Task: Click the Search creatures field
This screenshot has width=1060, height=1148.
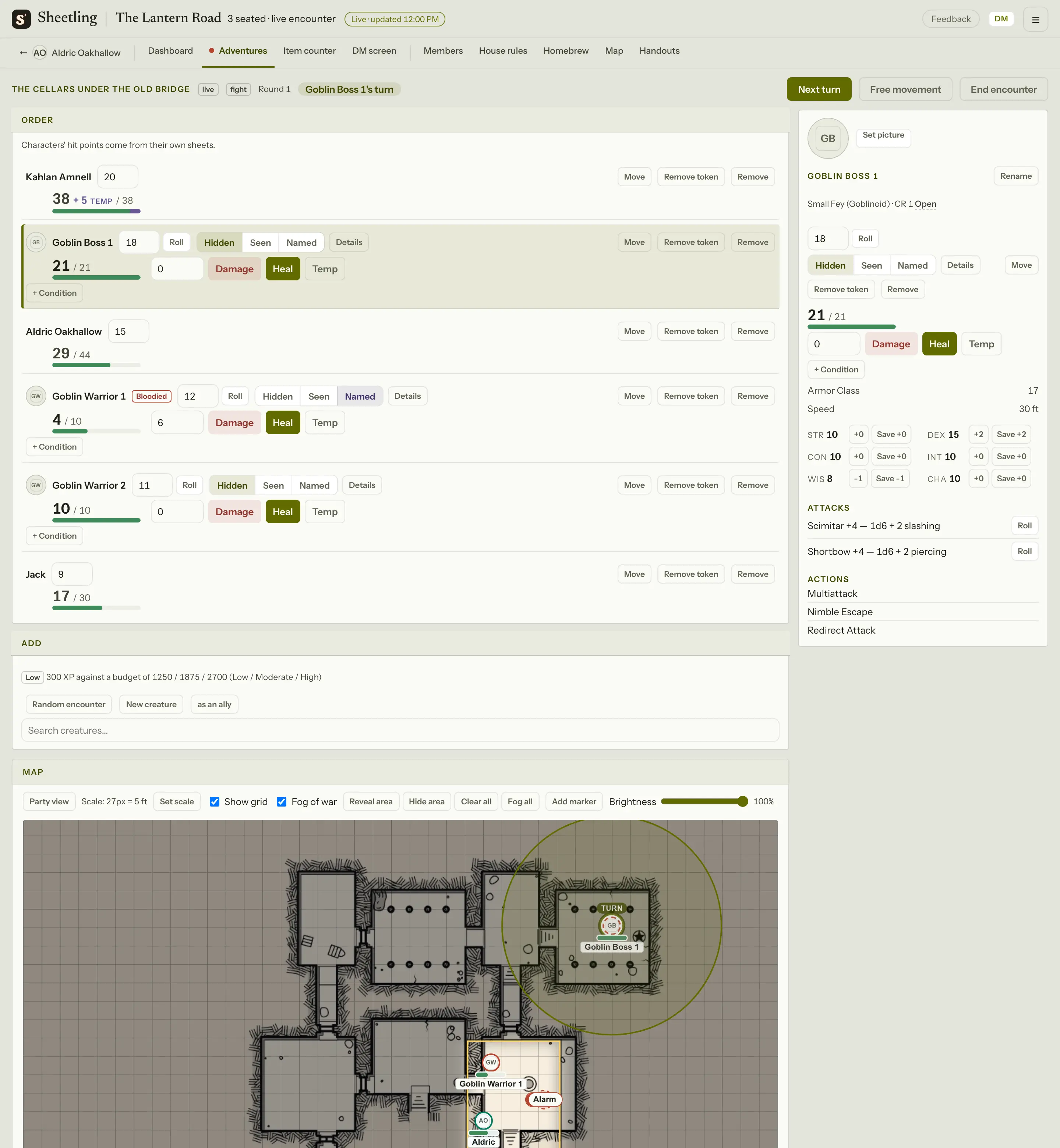Action: (x=400, y=730)
